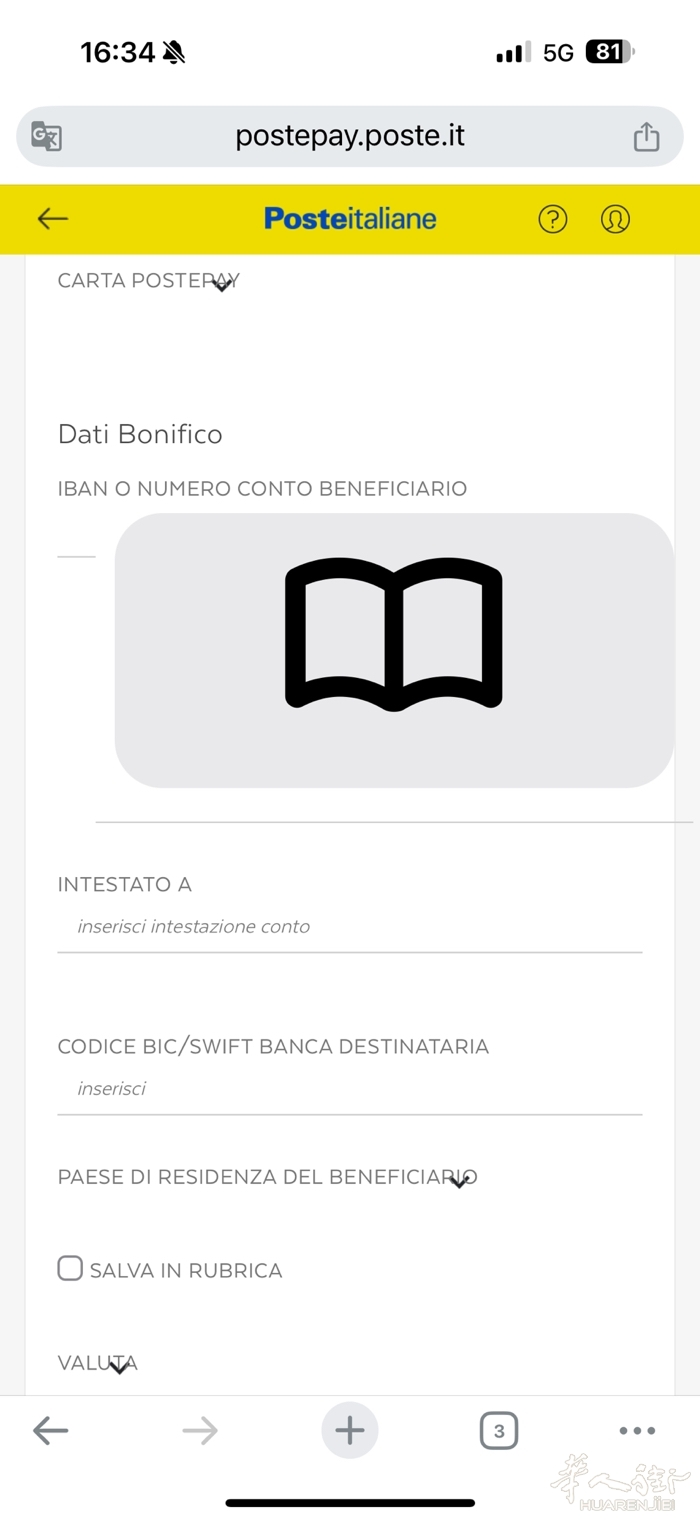
Task: Tap the share icon in address bar
Action: pyautogui.click(x=646, y=137)
